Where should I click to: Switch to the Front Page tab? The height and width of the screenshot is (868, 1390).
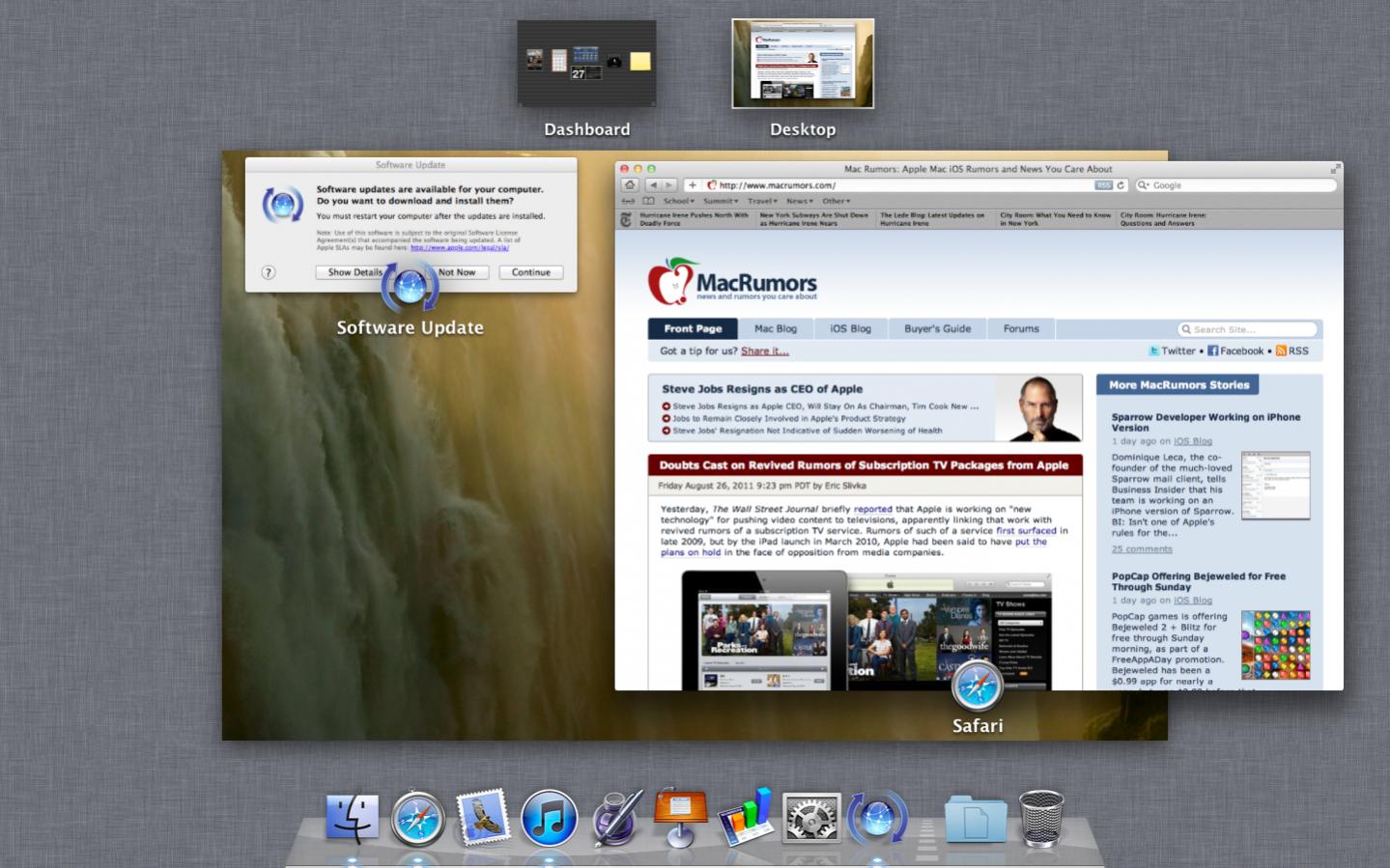click(x=693, y=329)
